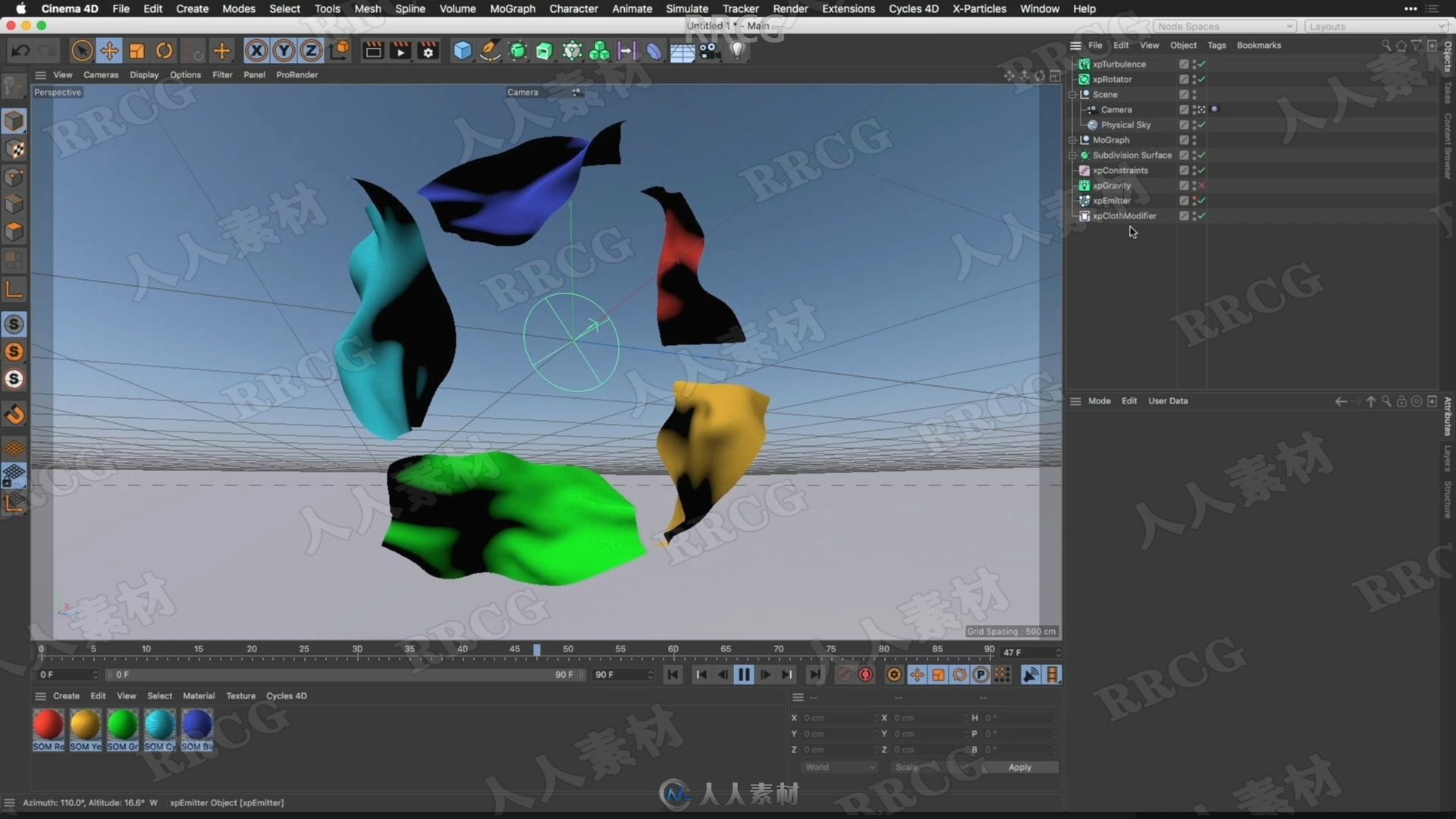Click the Physical Sky object icon
1456x819 pixels.
coord(1093,124)
